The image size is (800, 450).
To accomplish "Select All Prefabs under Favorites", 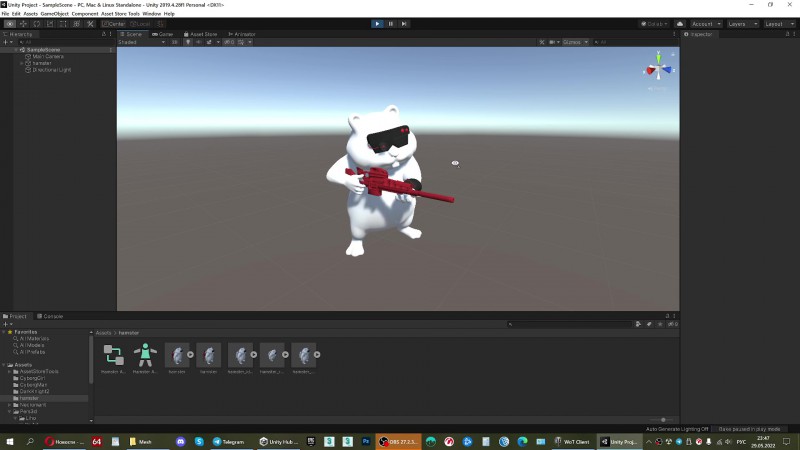I will 32,352.
